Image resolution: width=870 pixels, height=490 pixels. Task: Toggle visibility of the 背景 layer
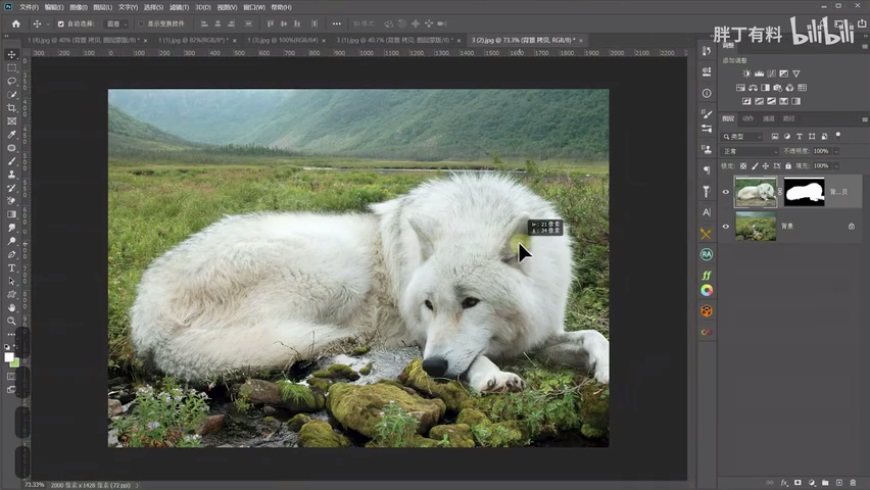[726, 226]
